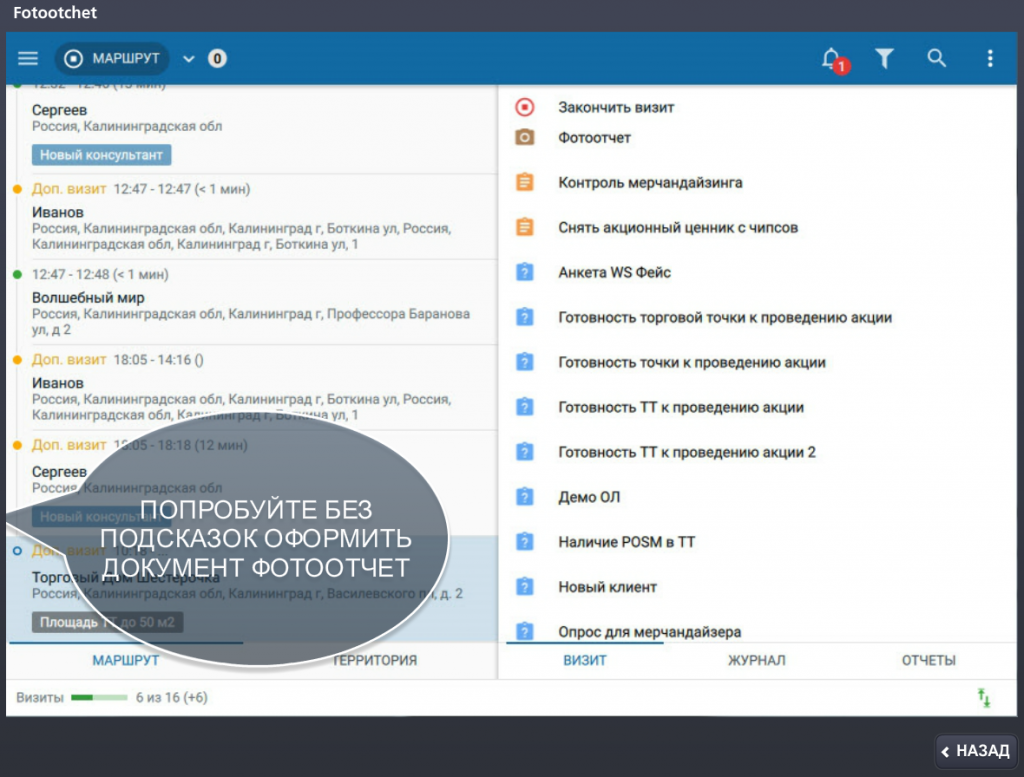The width and height of the screenshot is (1024, 777).
Task: Open Снять акционный ценник с чипсов
Action: pyautogui.click(x=678, y=228)
